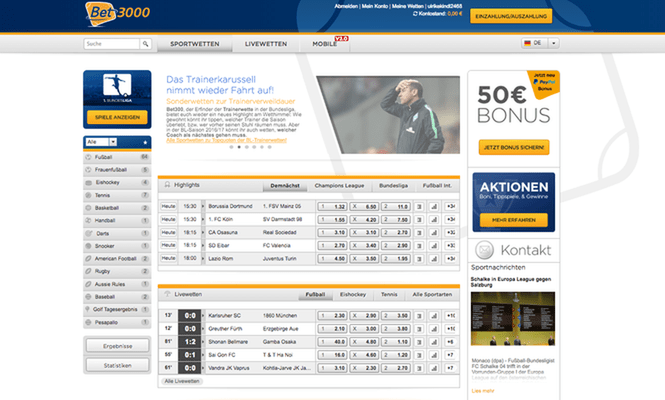The height and width of the screenshot is (400, 665).
Task: Click Abmelden link in header
Action: (x=346, y=6)
